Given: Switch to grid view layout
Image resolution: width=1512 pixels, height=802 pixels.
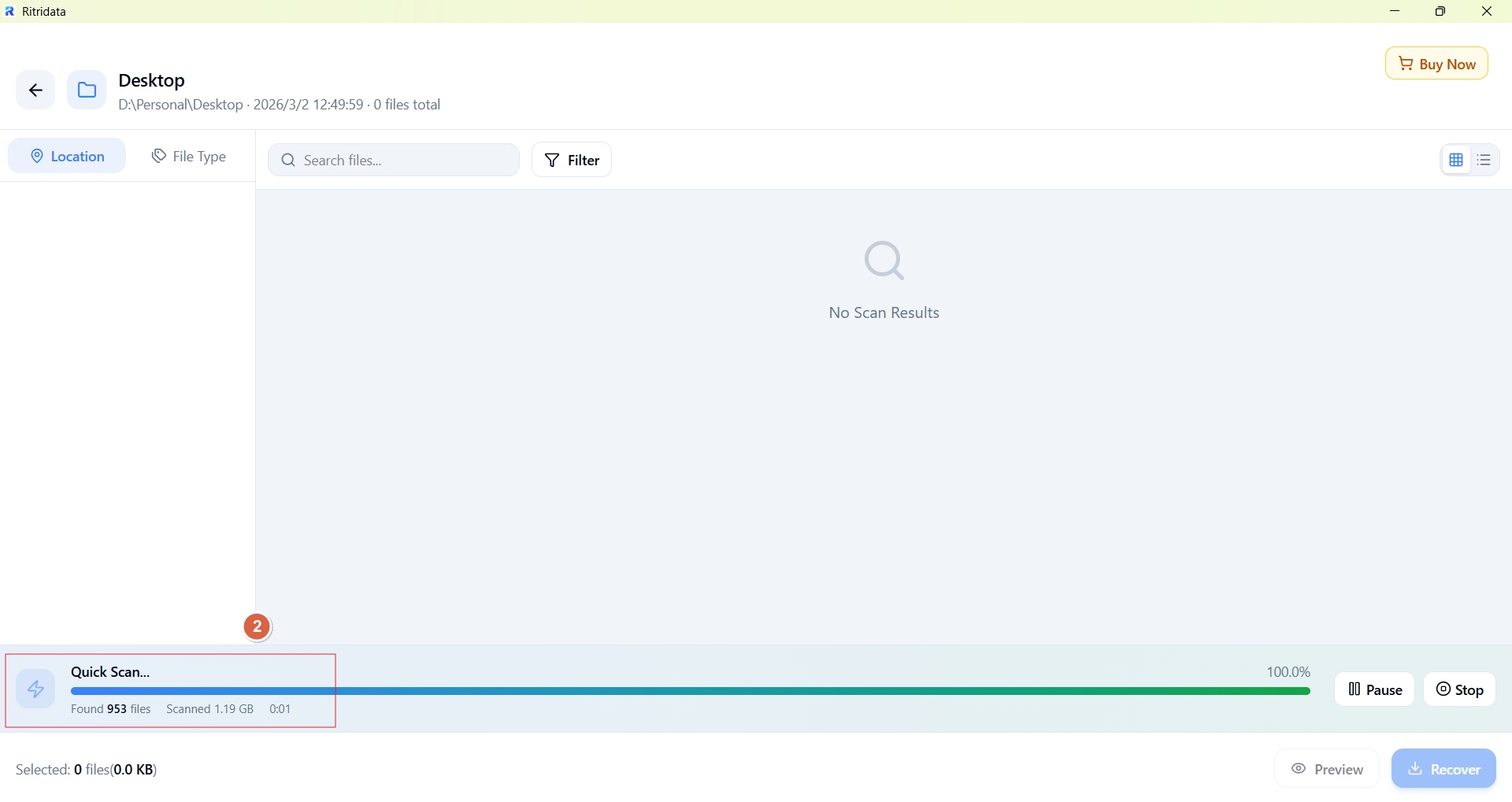Looking at the screenshot, I should [x=1456, y=161].
